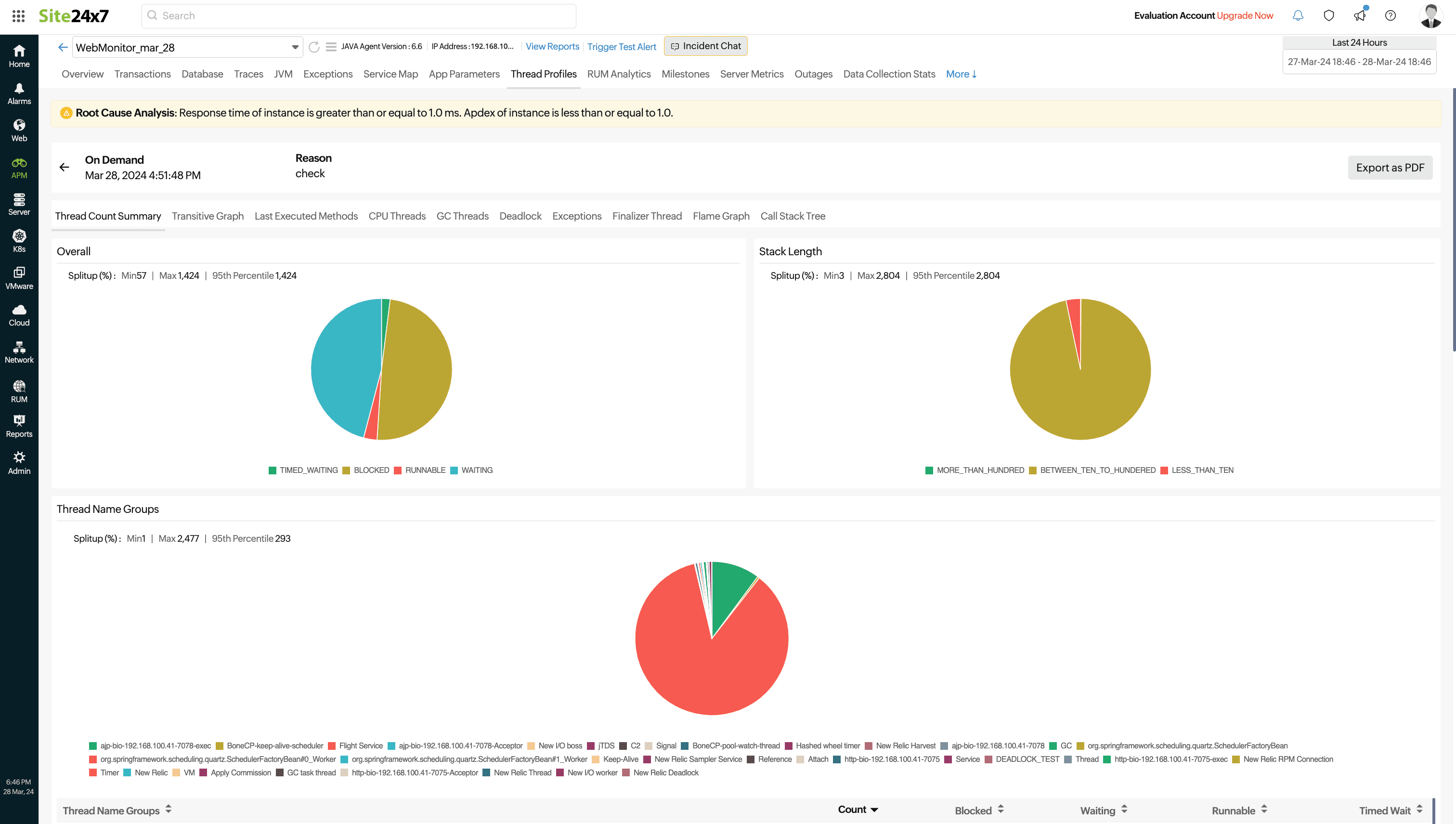The height and width of the screenshot is (824, 1456).
Task: Open the announcements megaphone icon
Action: coord(1360,16)
